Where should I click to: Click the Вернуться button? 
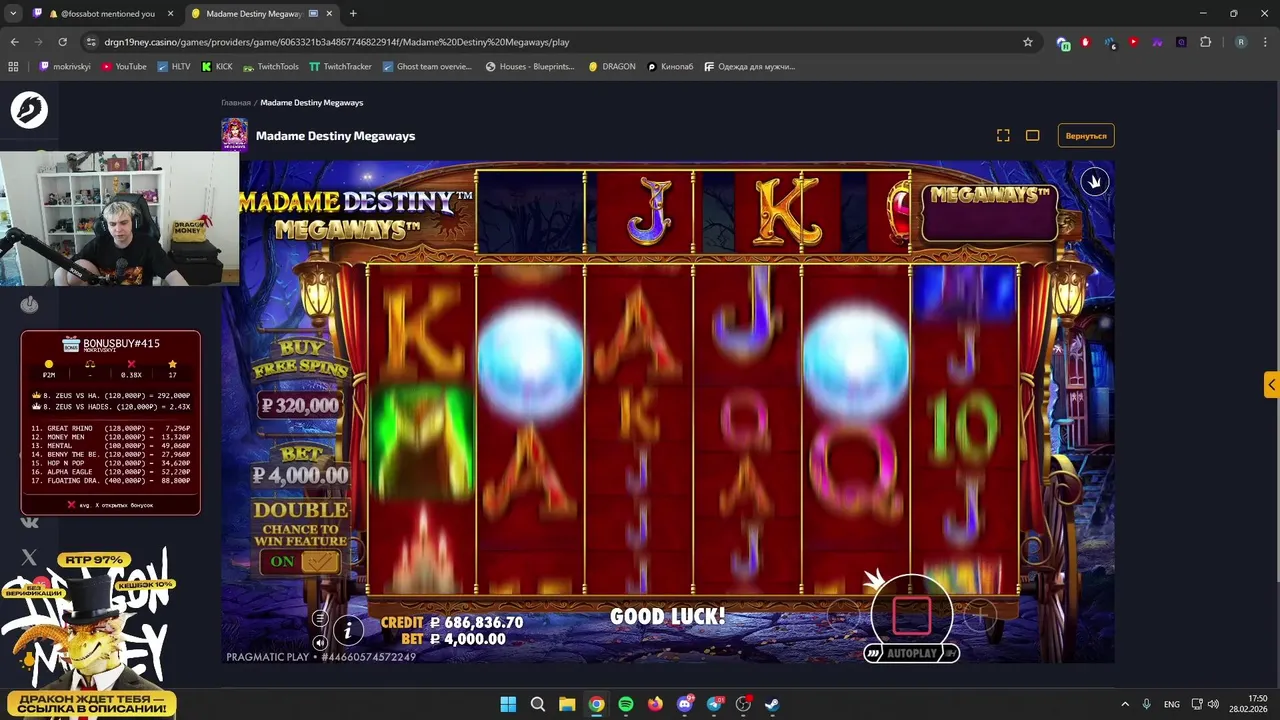click(1086, 135)
